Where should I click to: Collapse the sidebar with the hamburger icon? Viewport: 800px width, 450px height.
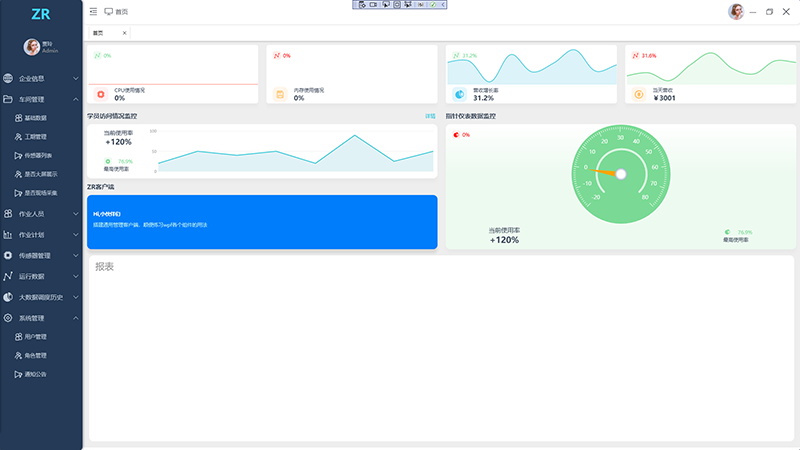click(93, 11)
